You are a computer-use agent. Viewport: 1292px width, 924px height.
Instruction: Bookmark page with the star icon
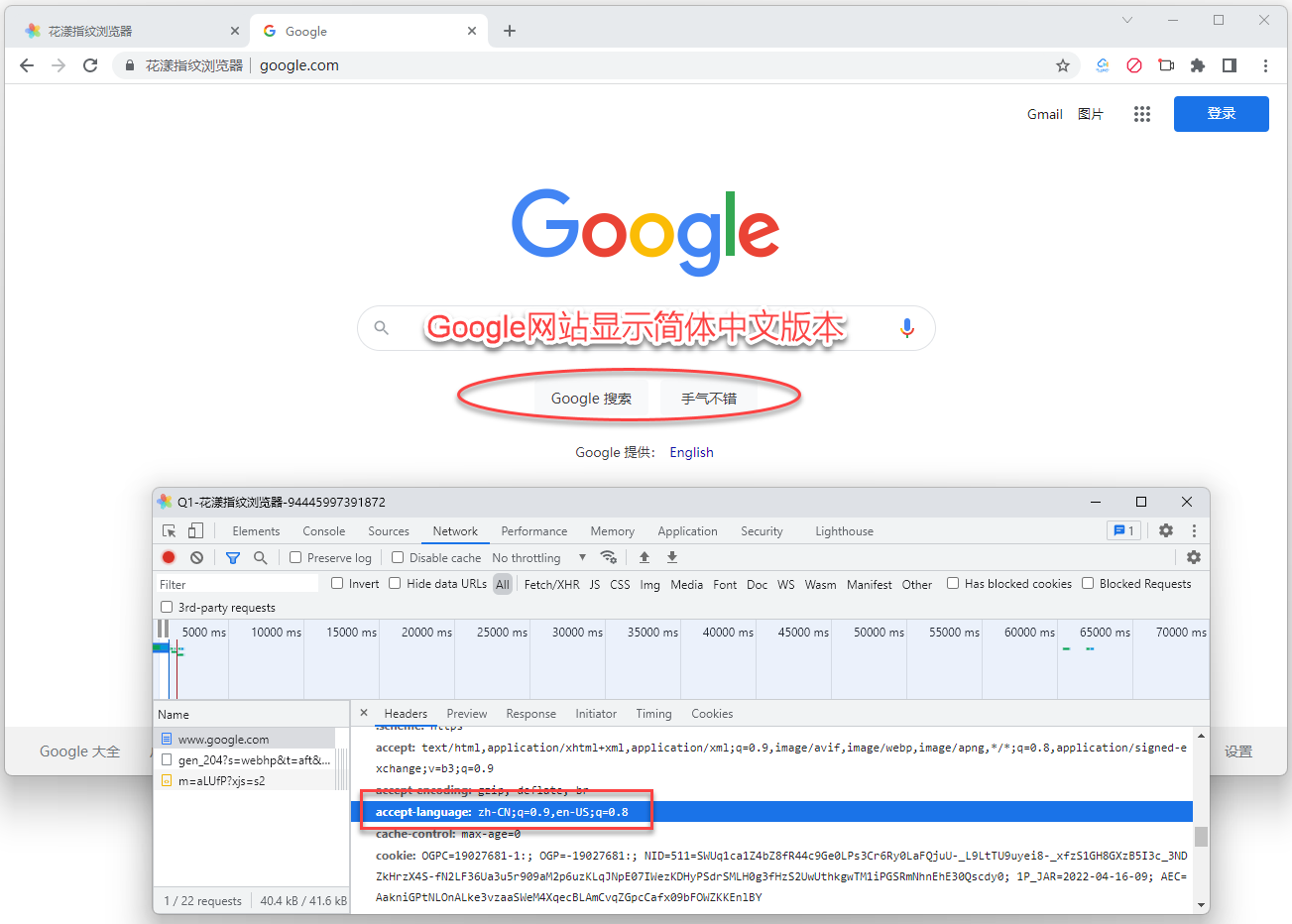coord(1063,65)
